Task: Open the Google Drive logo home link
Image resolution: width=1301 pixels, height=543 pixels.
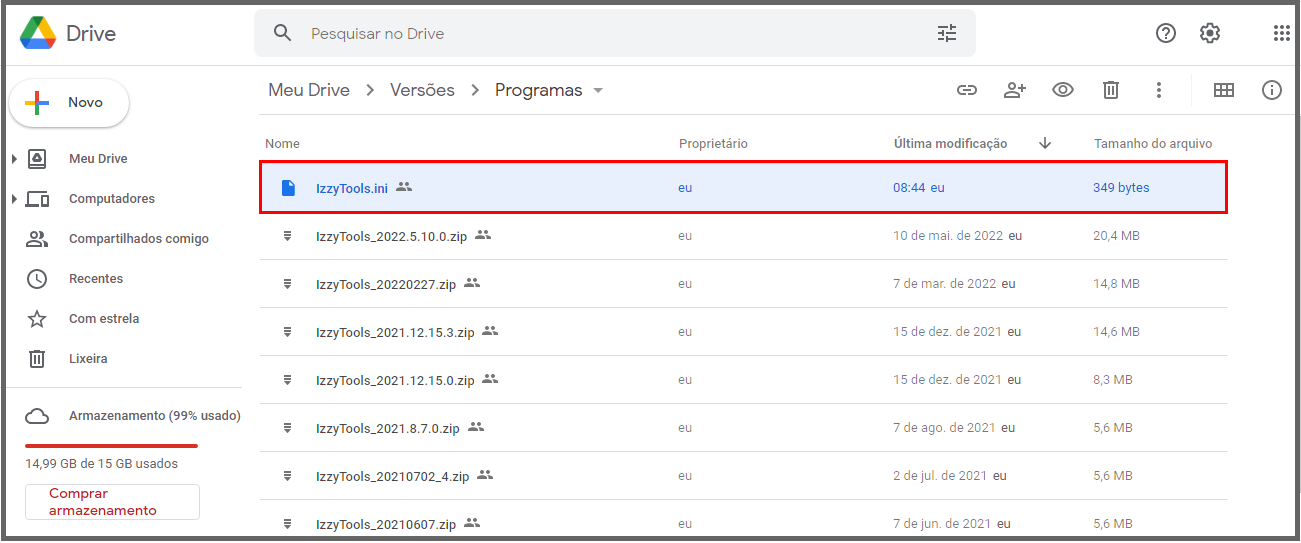Action: 68,33
